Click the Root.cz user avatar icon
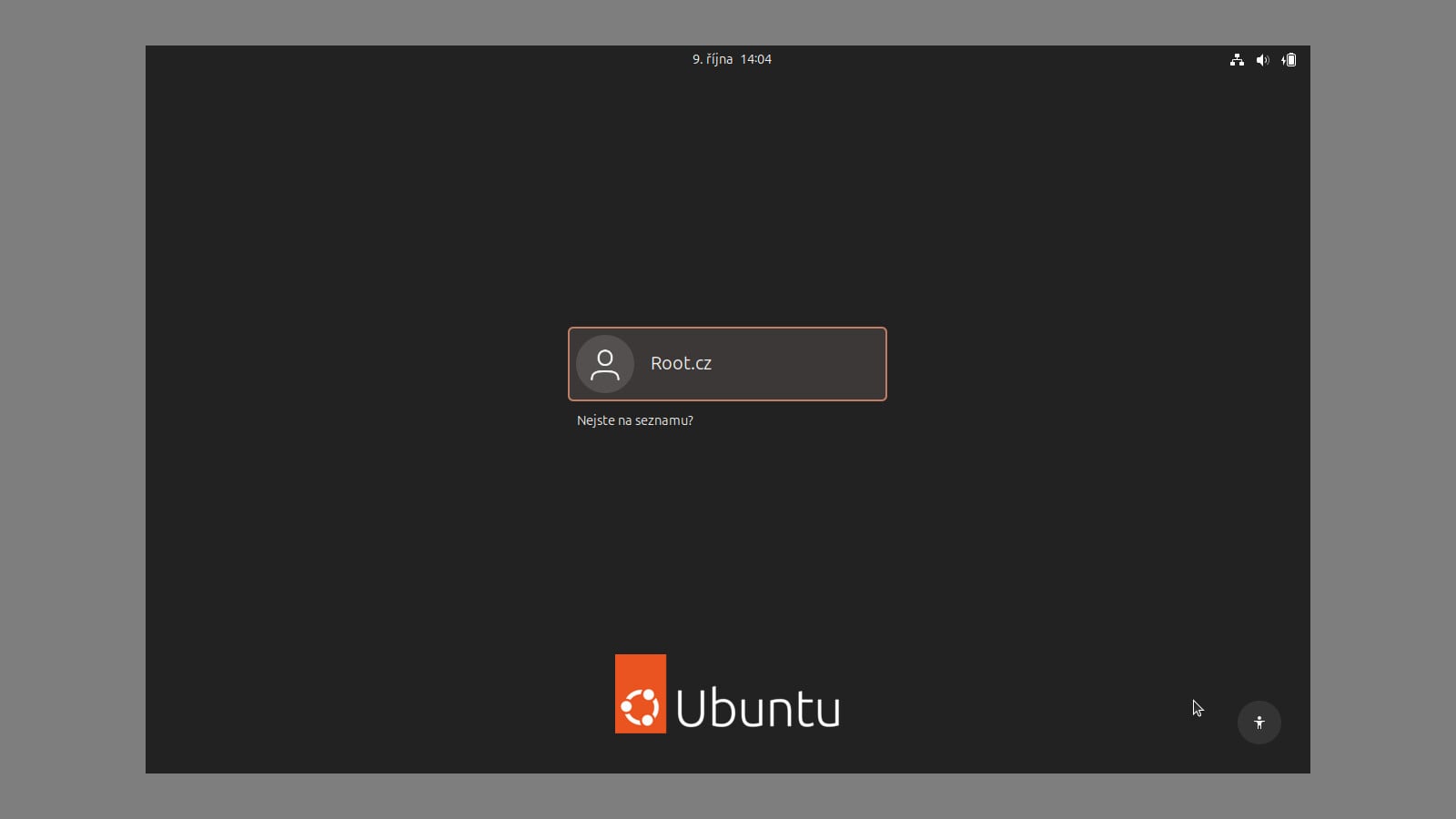The width and height of the screenshot is (1456, 819). 605,364
